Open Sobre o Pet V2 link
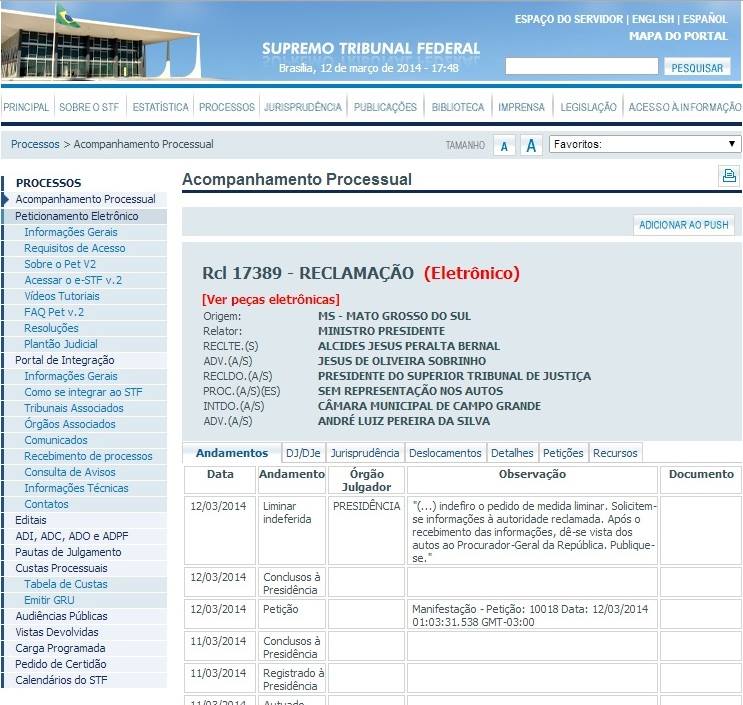Image resolution: width=743 pixels, height=705 pixels. (60, 264)
